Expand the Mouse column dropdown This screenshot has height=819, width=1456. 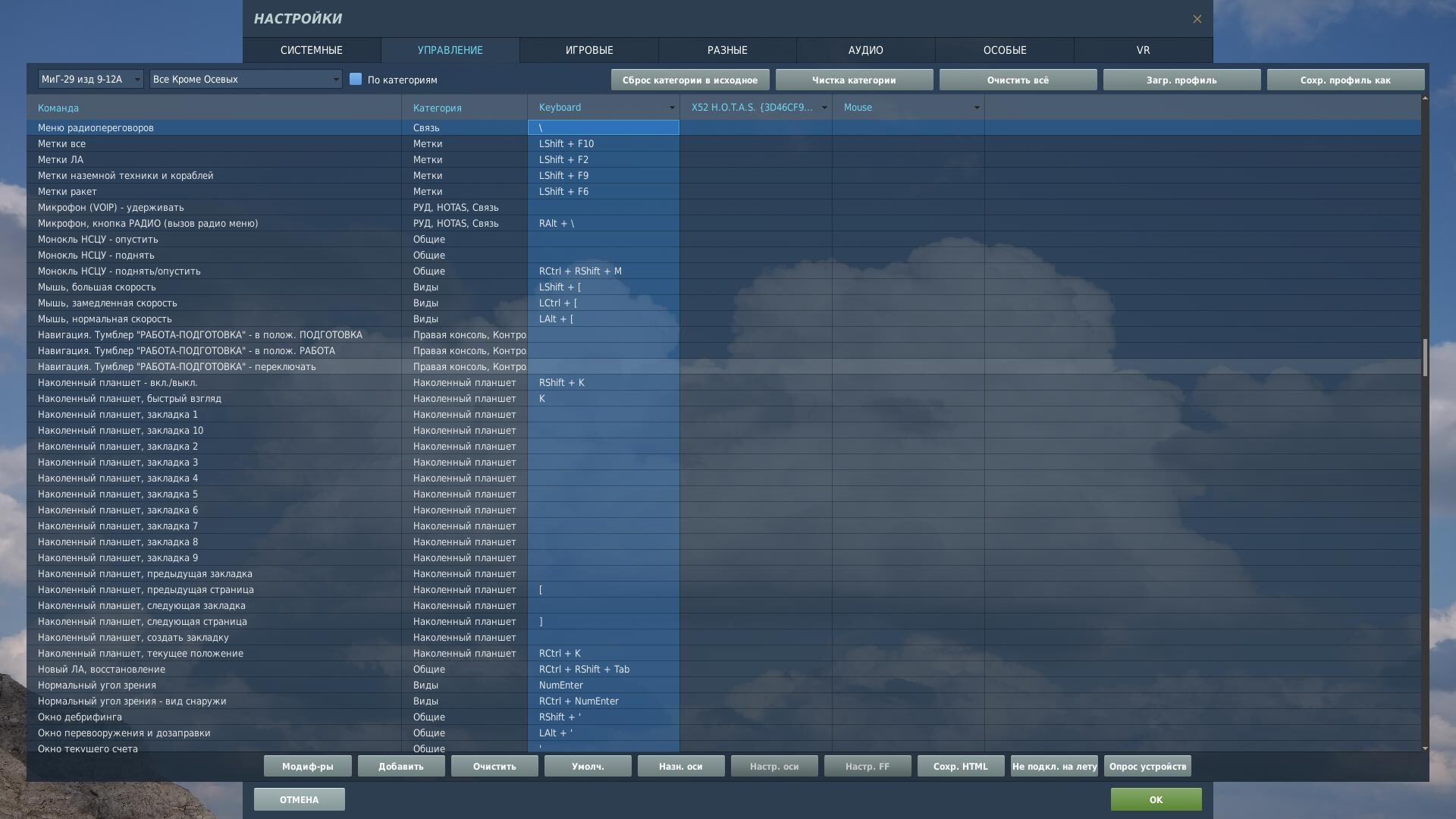(x=976, y=108)
